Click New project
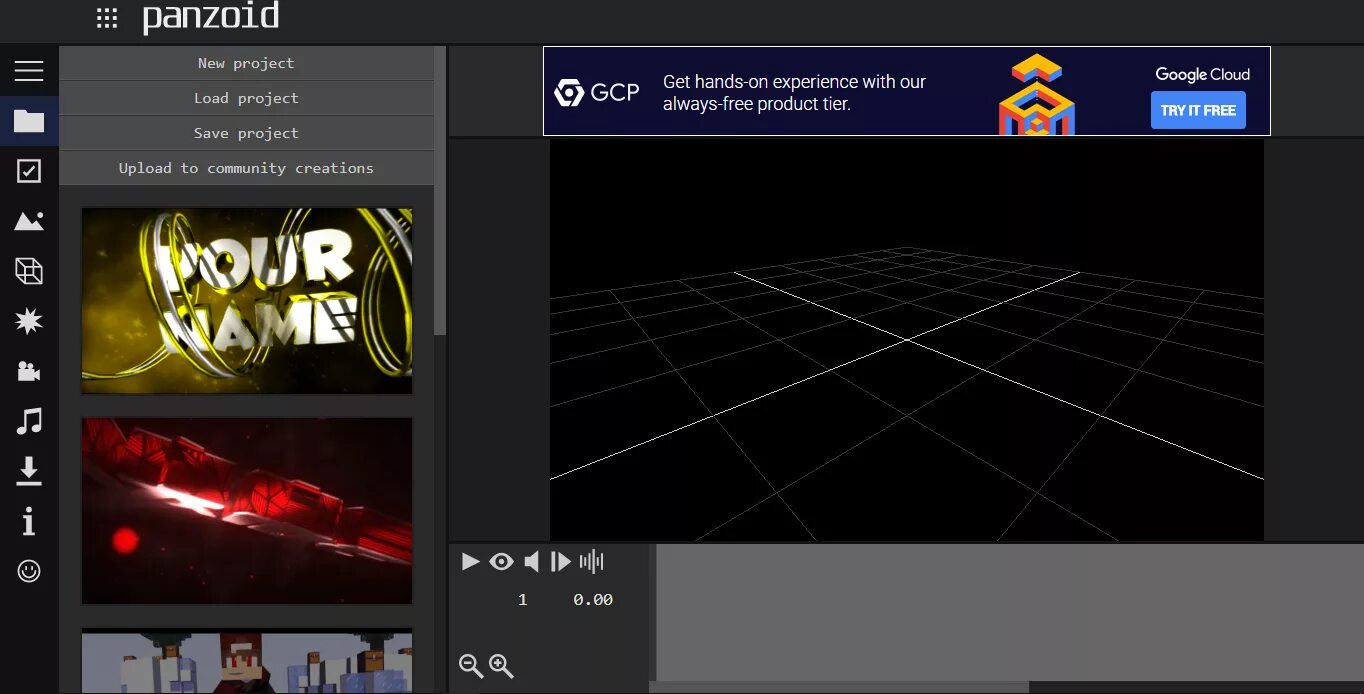The height and width of the screenshot is (694, 1364). click(246, 63)
